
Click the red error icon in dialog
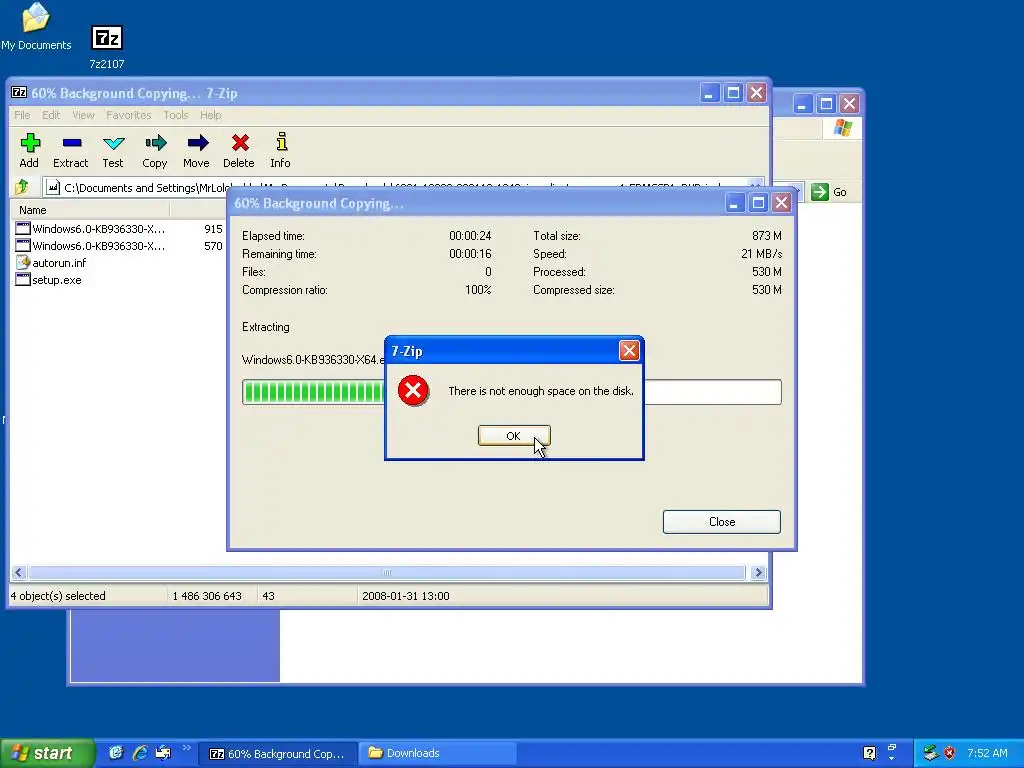point(413,391)
